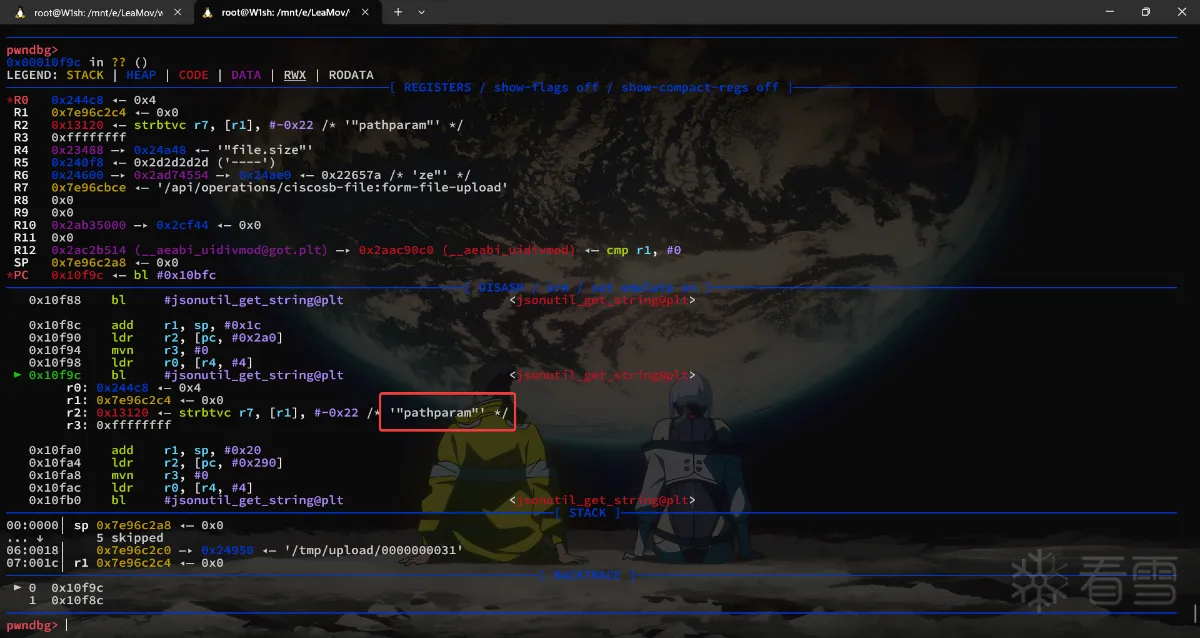Click the *R0 register row in REGISTERS
Screen dimensions: 1200x638
81,100
